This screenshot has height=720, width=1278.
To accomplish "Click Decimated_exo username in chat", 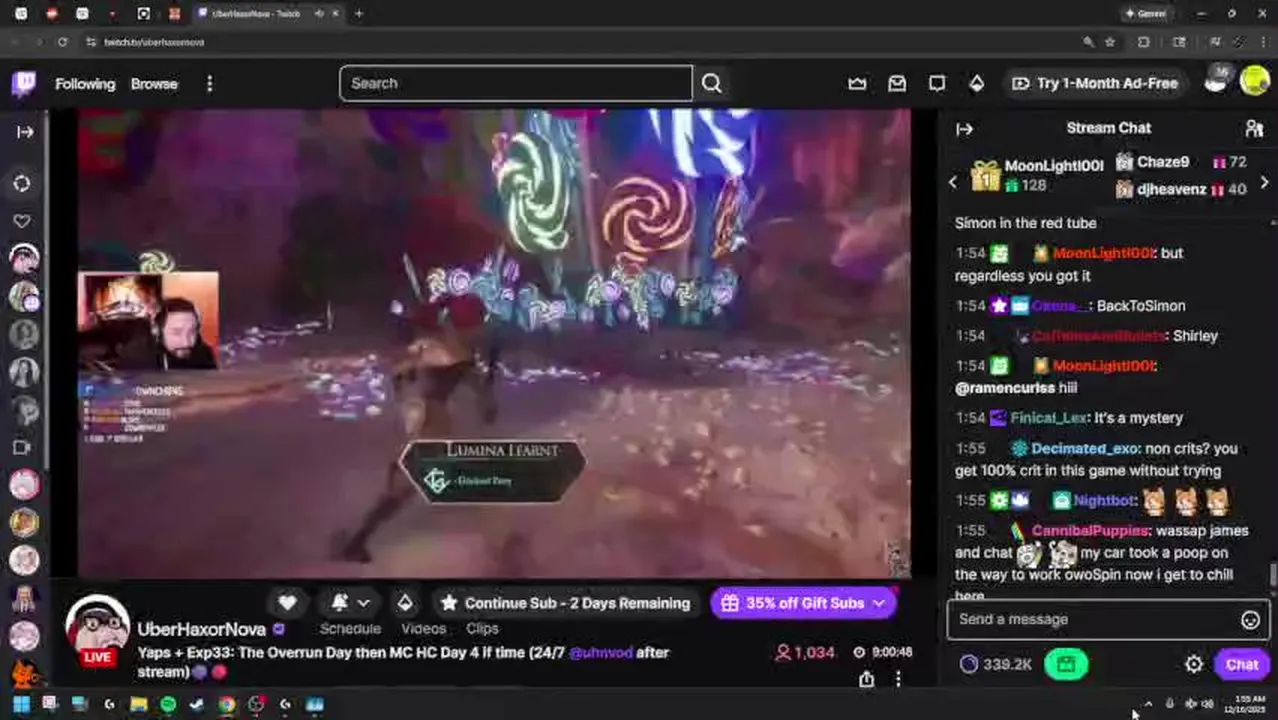I will point(1084,449).
